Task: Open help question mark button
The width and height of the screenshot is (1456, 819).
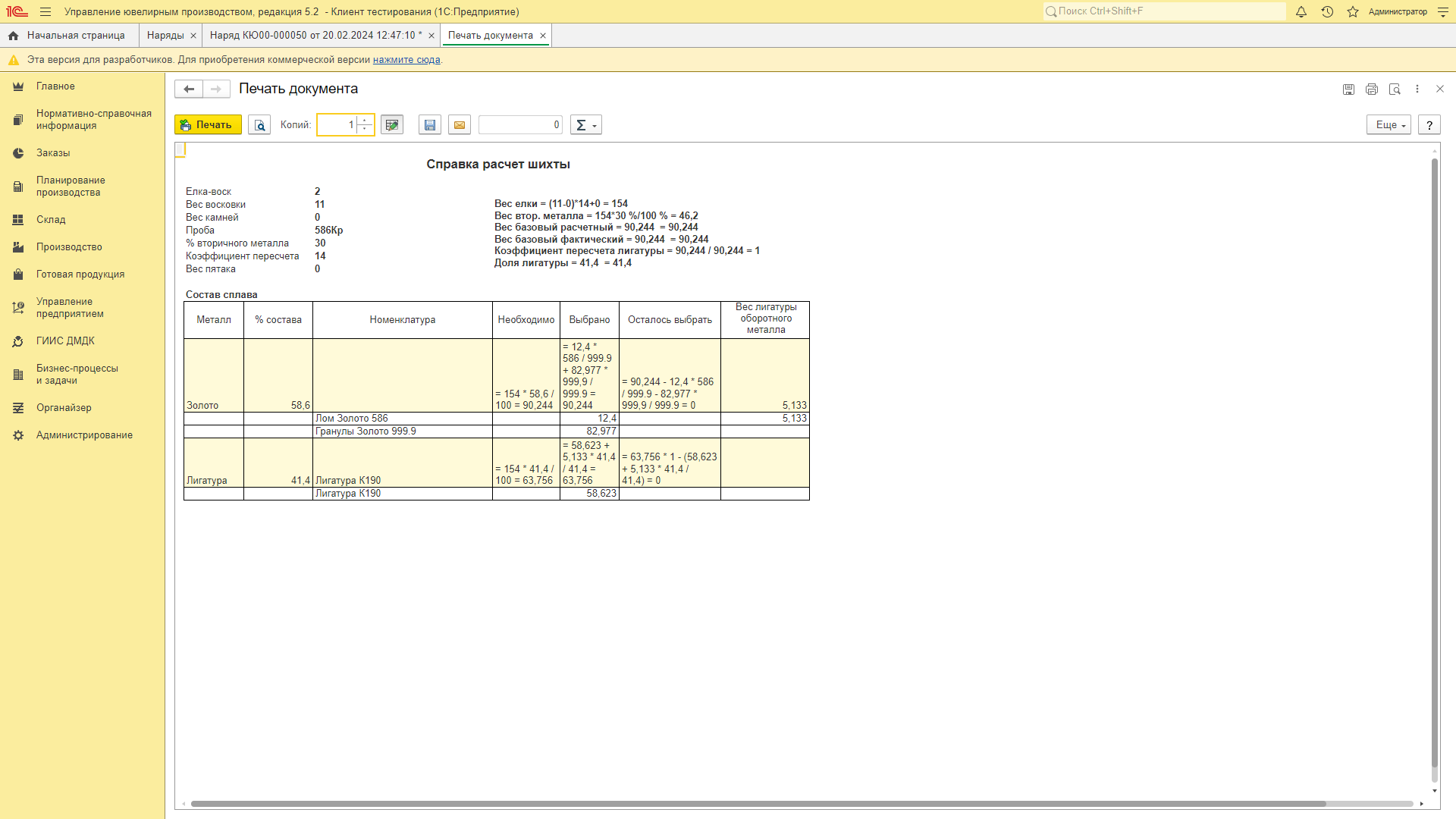Action: (1429, 125)
